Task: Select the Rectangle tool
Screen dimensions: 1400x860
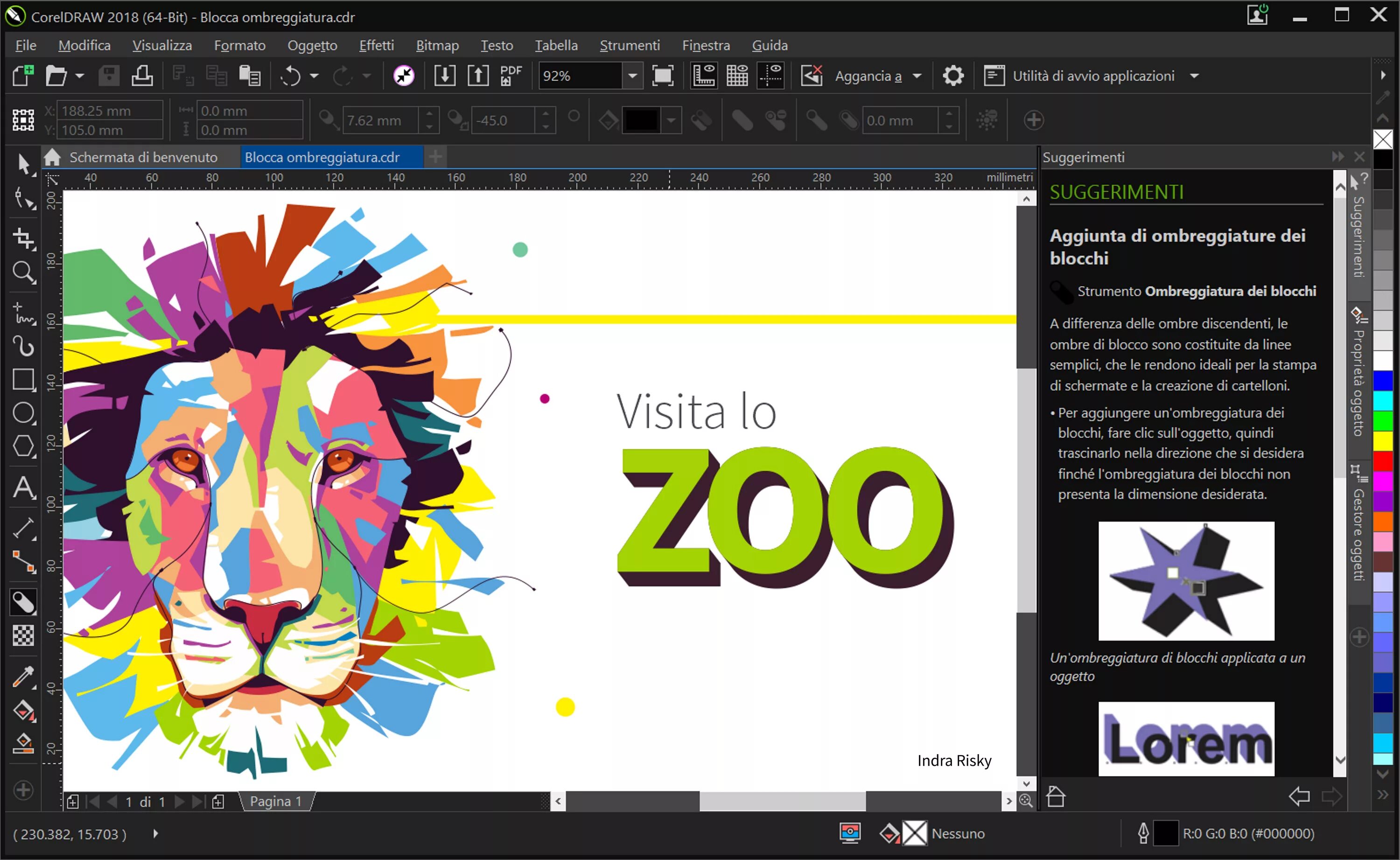Action: point(23,379)
